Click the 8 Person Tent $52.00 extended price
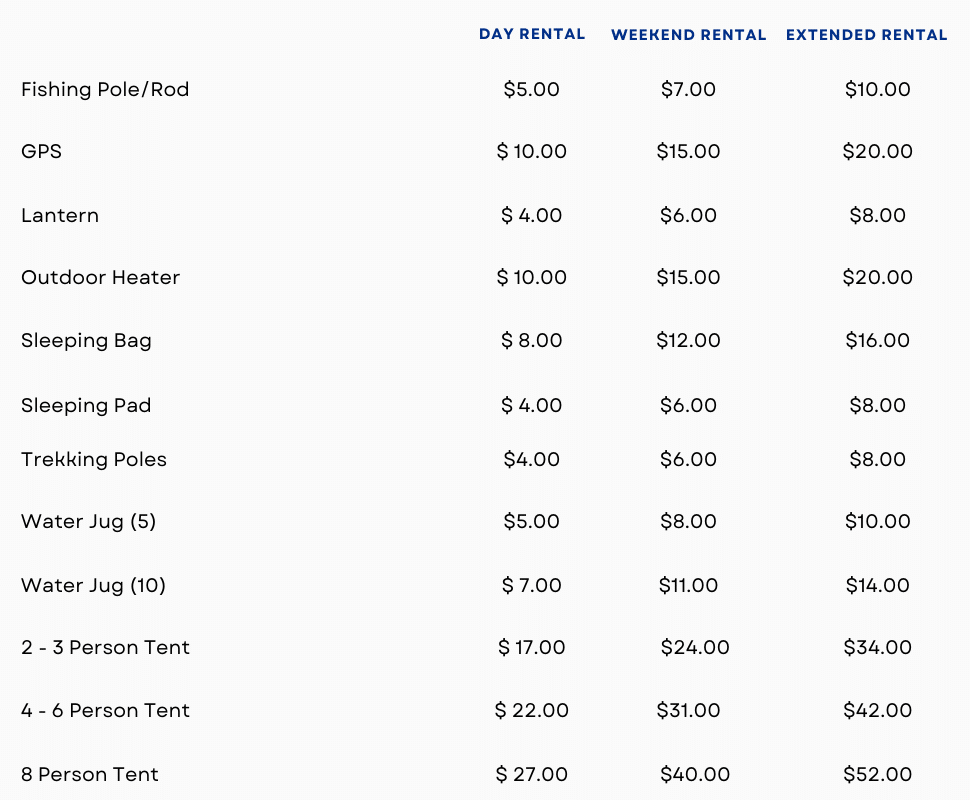 [877, 774]
